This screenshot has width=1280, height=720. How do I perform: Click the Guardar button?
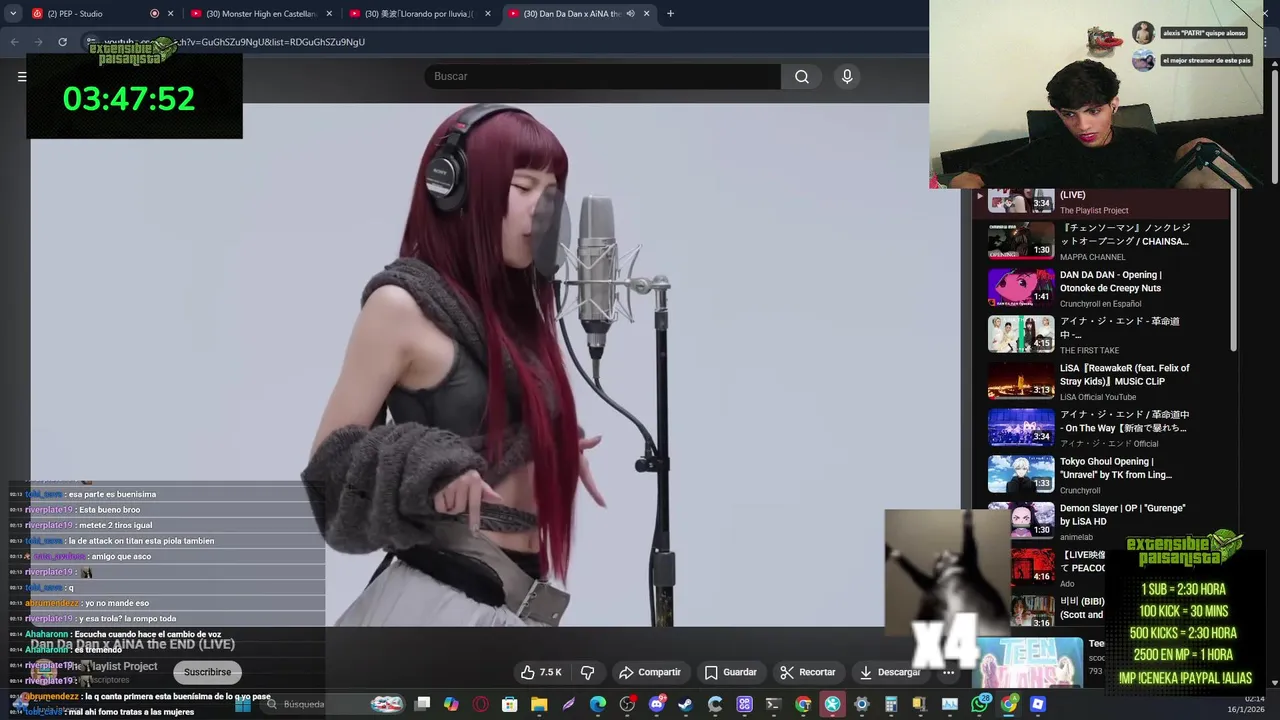(731, 672)
